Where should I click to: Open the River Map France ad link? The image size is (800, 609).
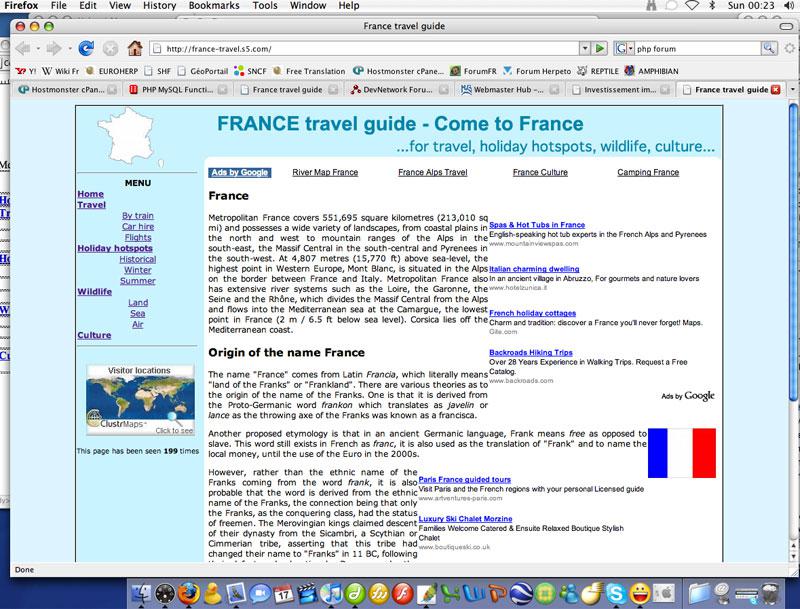click(325, 172)
